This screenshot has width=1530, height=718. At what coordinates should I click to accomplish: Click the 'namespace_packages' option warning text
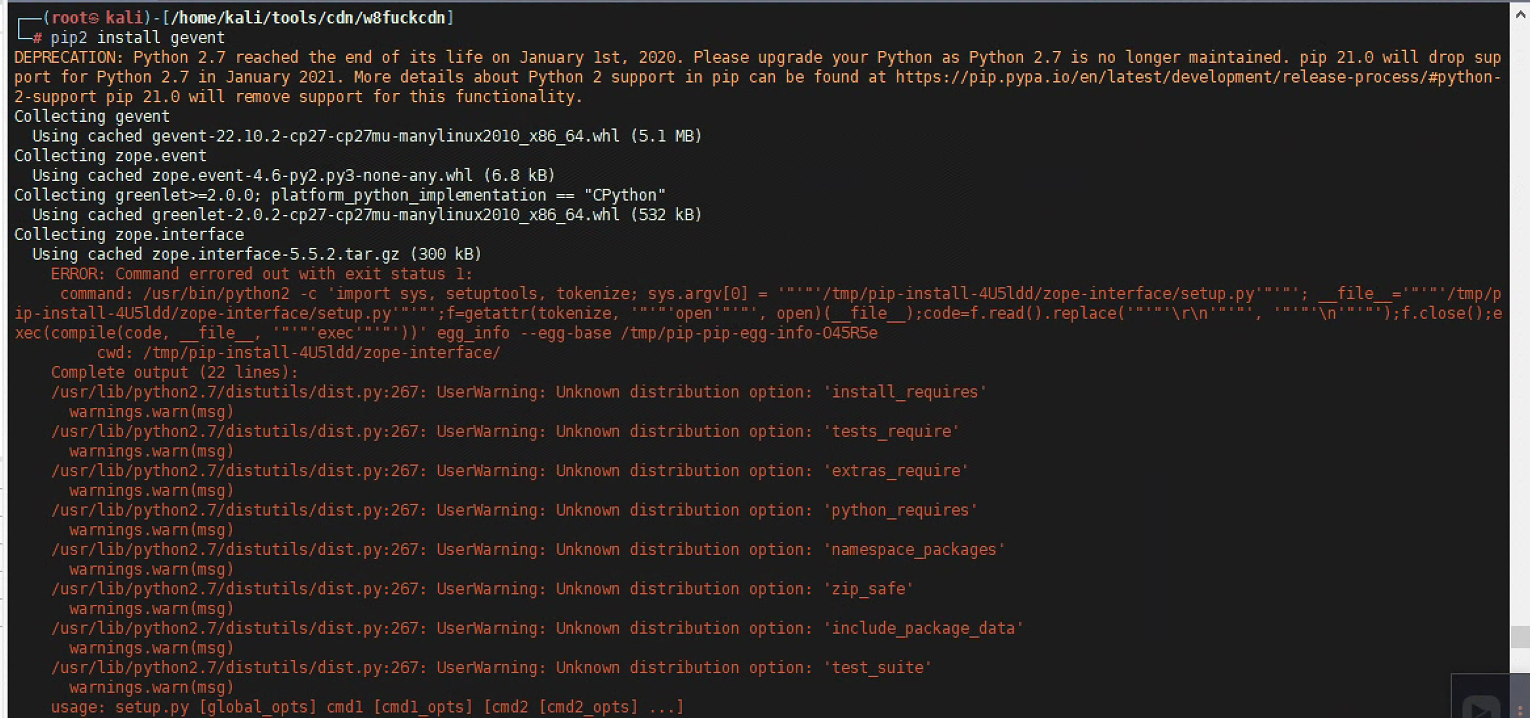(x=914, y=549)
